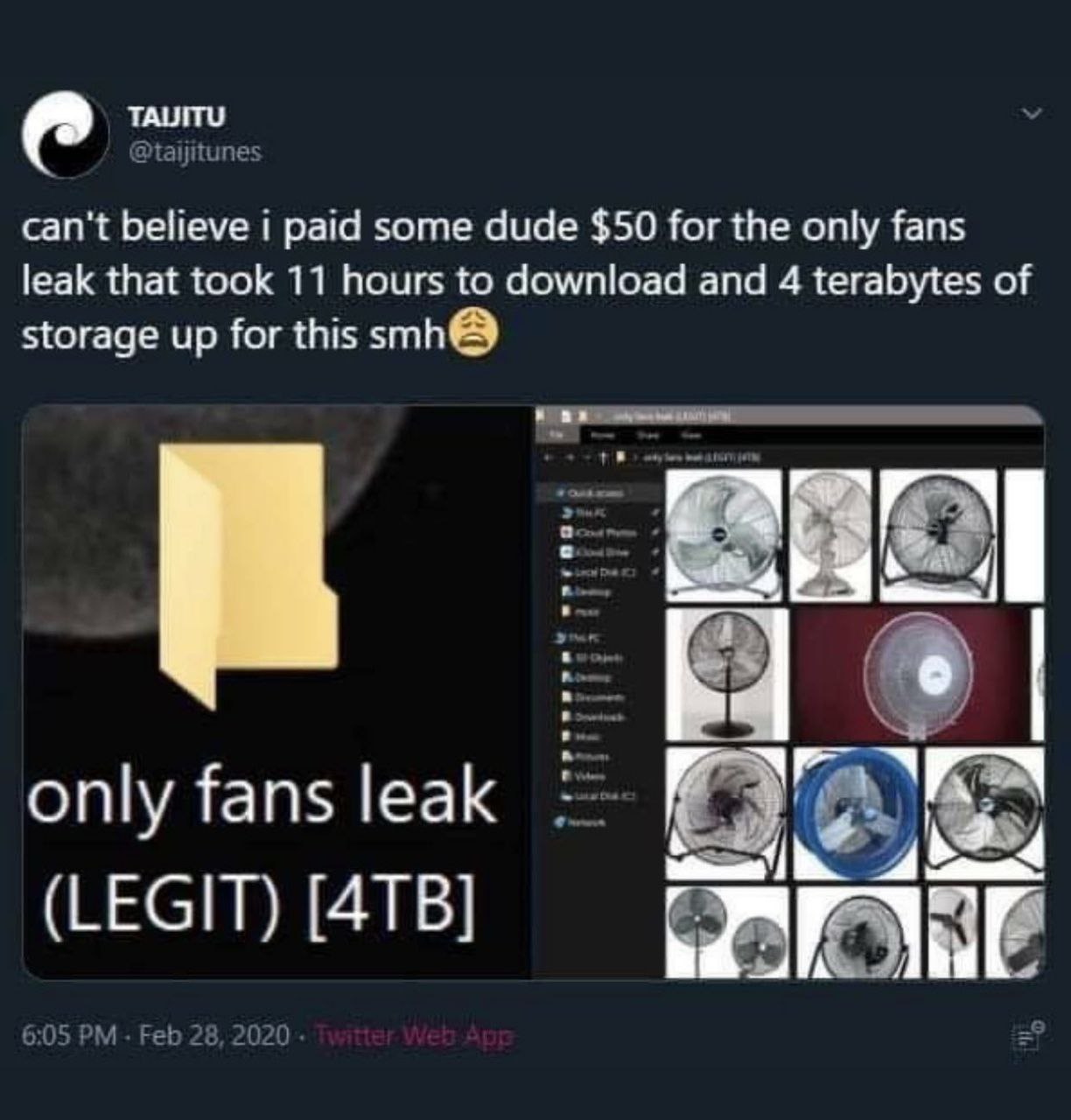Switch to the Home ribbon tab
The image size is (1071, 1120).
point(600,434)
